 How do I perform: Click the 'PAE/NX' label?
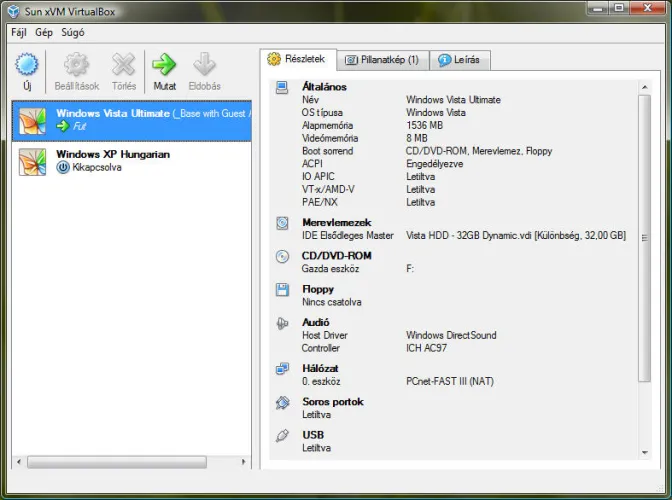click(319, 202)
